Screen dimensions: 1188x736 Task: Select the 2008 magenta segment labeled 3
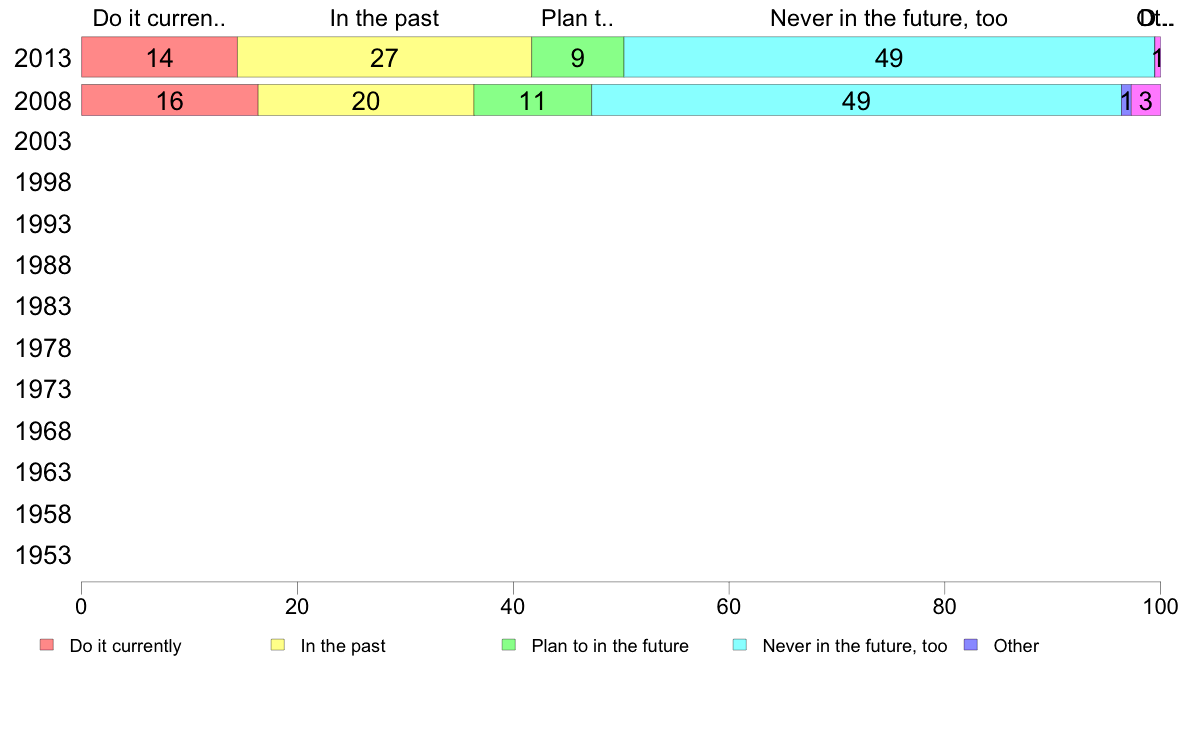click(1146, 100)
